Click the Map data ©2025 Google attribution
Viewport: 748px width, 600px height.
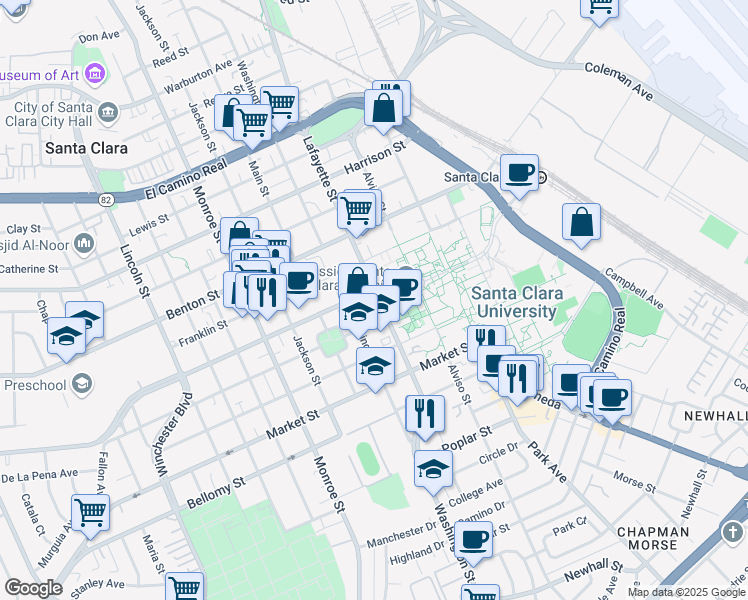(x=686, y=593)
